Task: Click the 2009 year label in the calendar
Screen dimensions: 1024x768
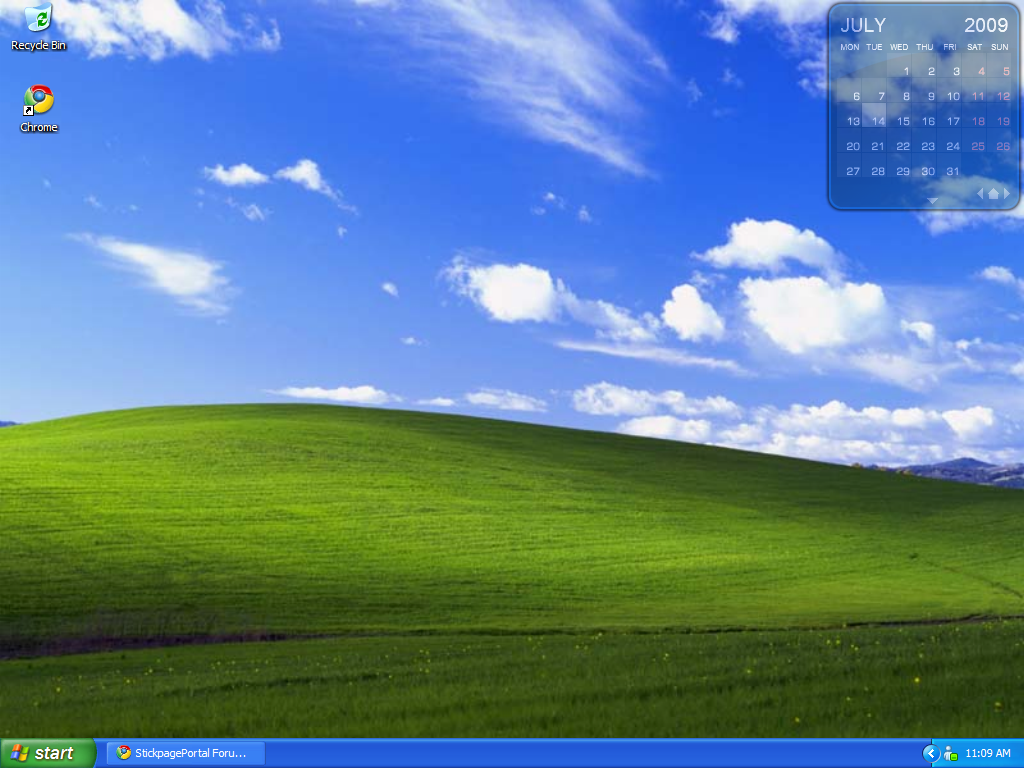Action: 986,25
